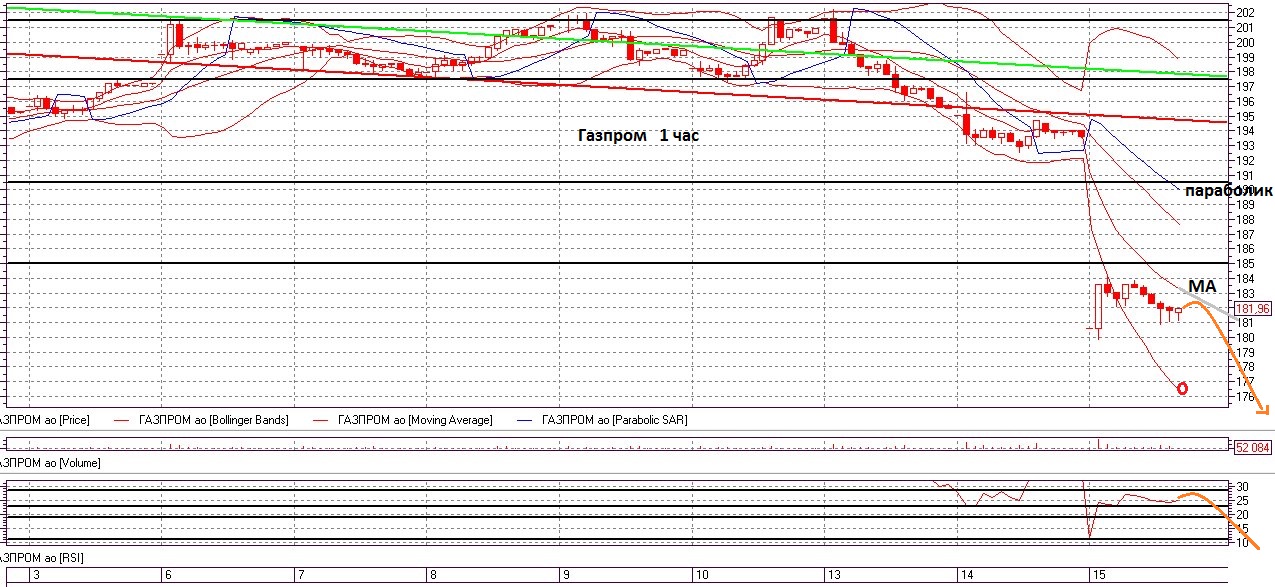Click RSI scale value 25

click(x=1244, y=501)
